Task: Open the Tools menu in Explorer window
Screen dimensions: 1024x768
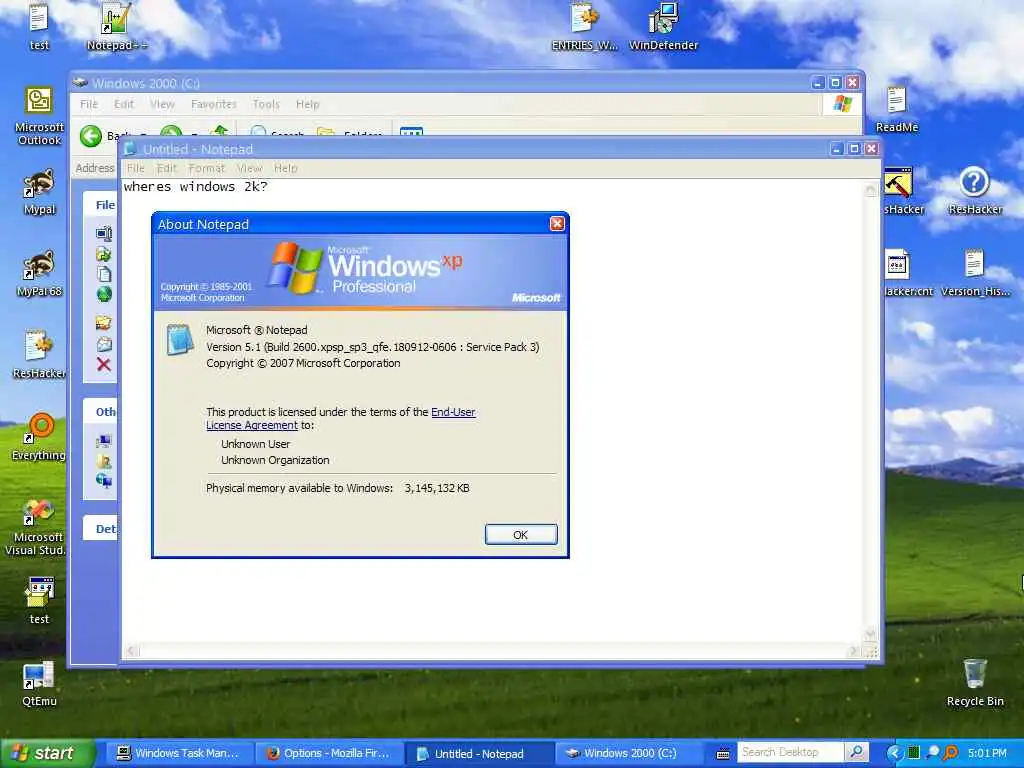Action: (266, 104)
